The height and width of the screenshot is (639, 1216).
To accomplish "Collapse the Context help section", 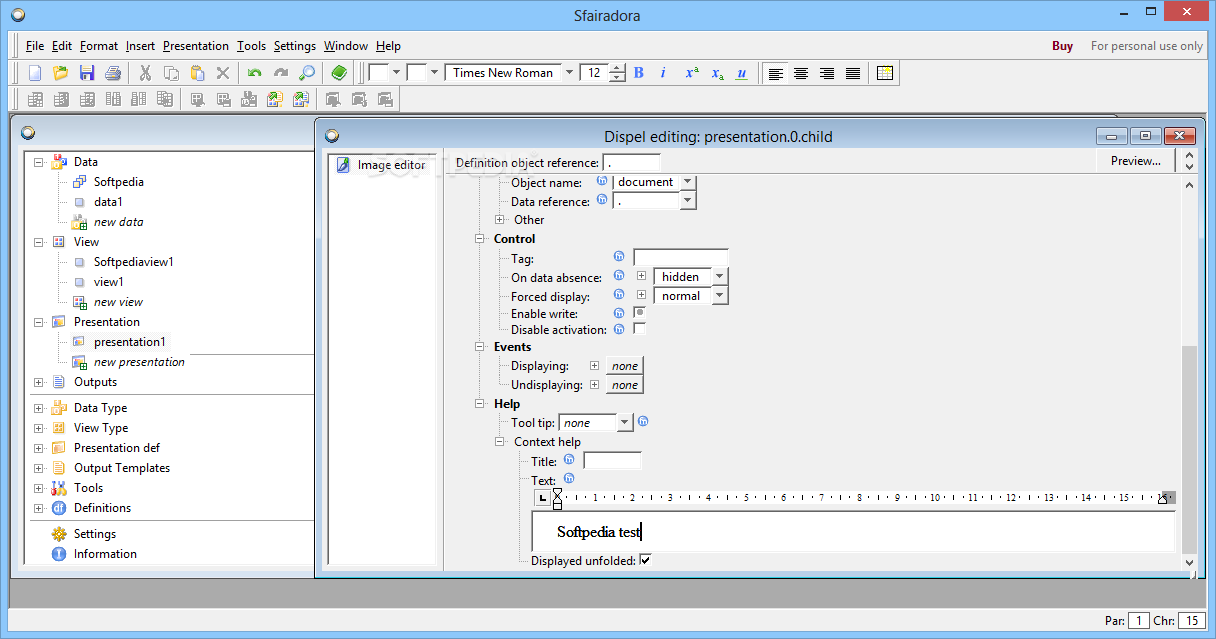I will point(500,442).
